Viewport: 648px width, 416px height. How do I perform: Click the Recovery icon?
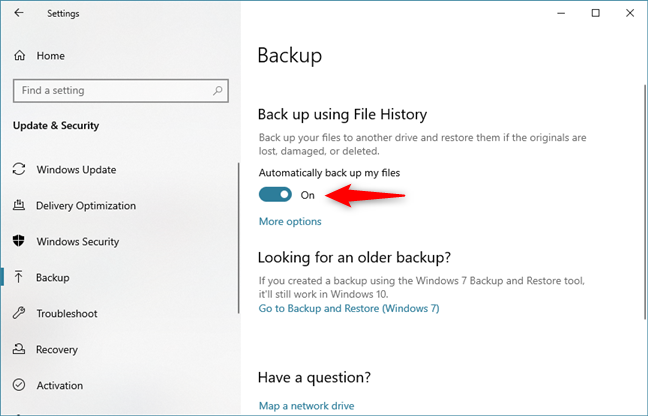pyautogui.click(x=19, y=349)
